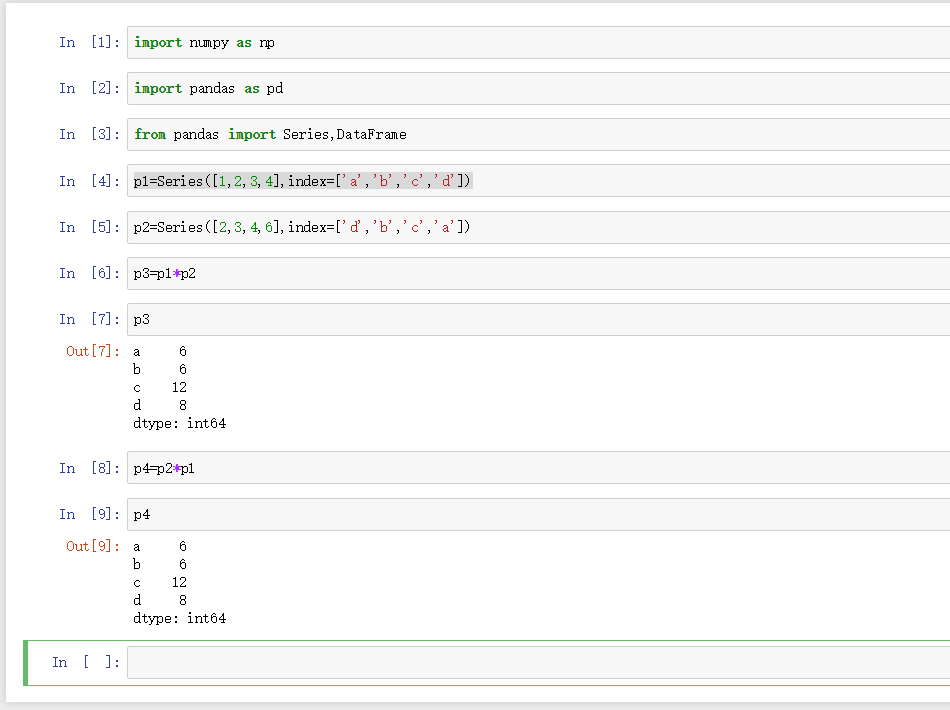950x710 pixels.
Task: Select the 'import pandas as pd' code cell
Action: pyautogui.click(x=538, y=88)
